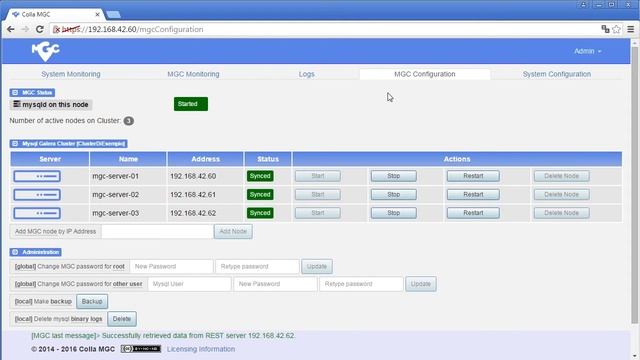Screen dimensions: 640x360
Task: Click Start for mgc-server-01
Action: coord(318,176)
